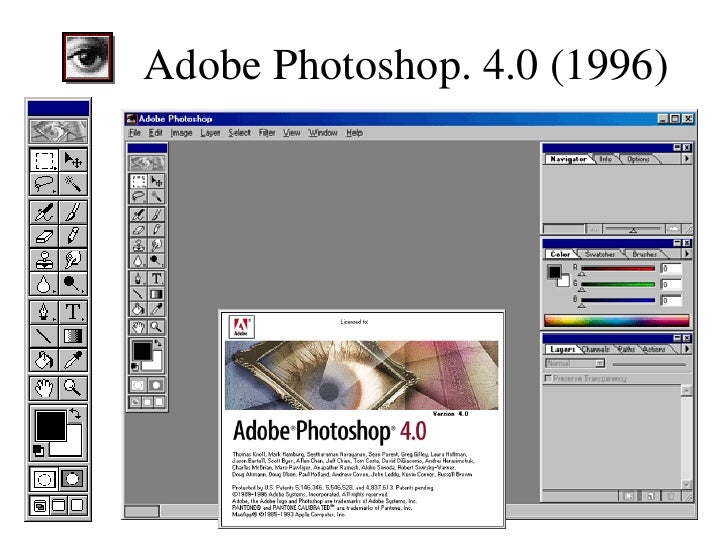Image resolution: width=728 pixels, height=546 pixels.
Task: Pick the Blur droplet tool in the enlarged toolbox
Action: 44,284
